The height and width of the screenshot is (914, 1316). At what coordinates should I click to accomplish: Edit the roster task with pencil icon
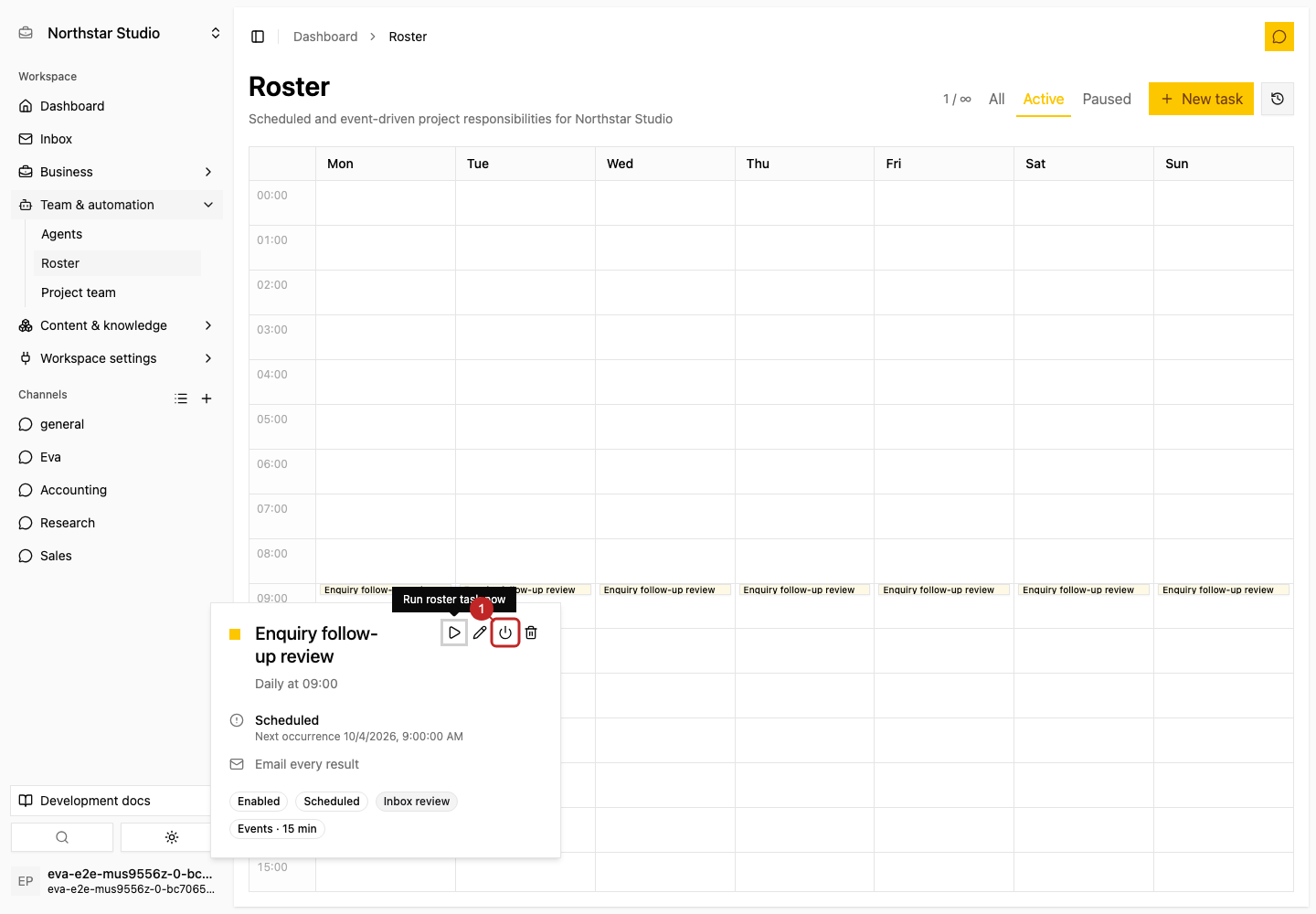coord(480,632)
